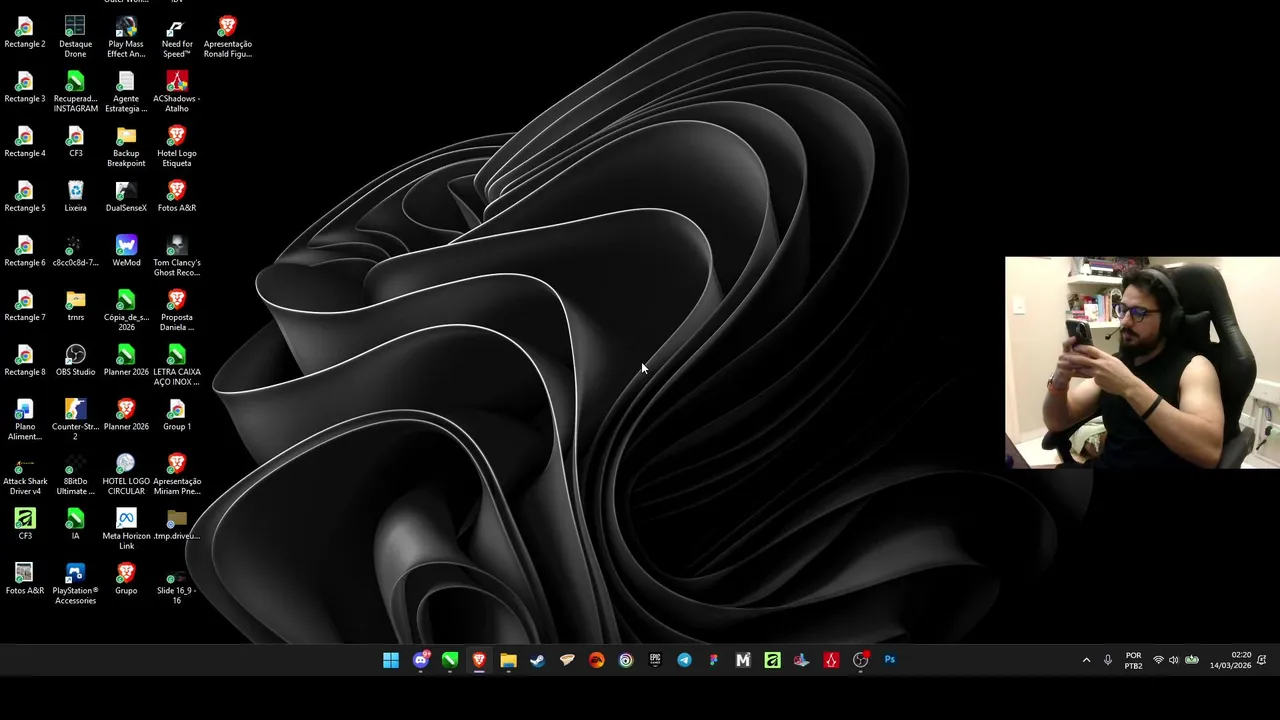Image resolution: width=1280 pixels, height=720 pixels.
Task: Open the Group 1 desktop file
Action: (x=177, y=415)
